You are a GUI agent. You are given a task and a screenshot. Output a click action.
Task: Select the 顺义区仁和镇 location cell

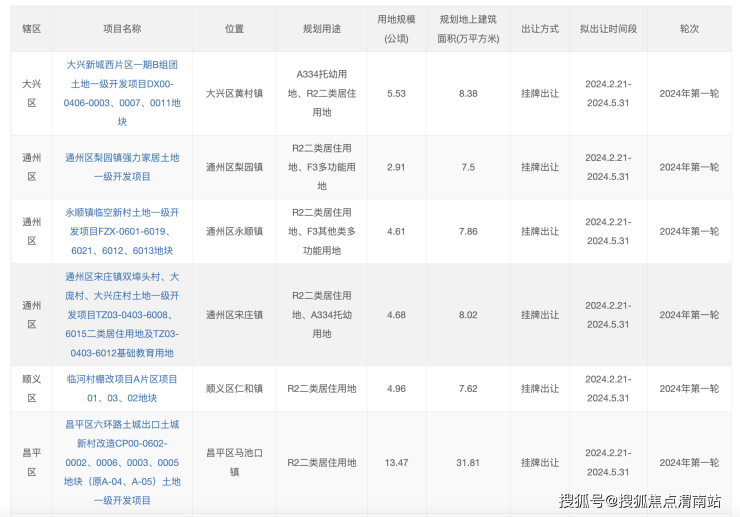pos(234,389)
